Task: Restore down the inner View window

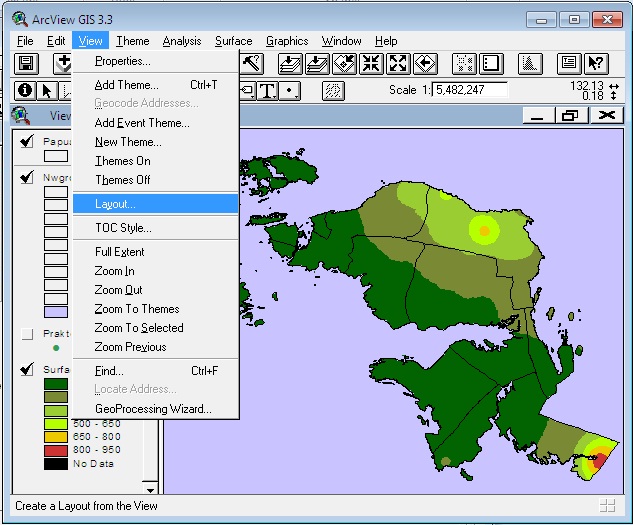Action: coord(572,116)
